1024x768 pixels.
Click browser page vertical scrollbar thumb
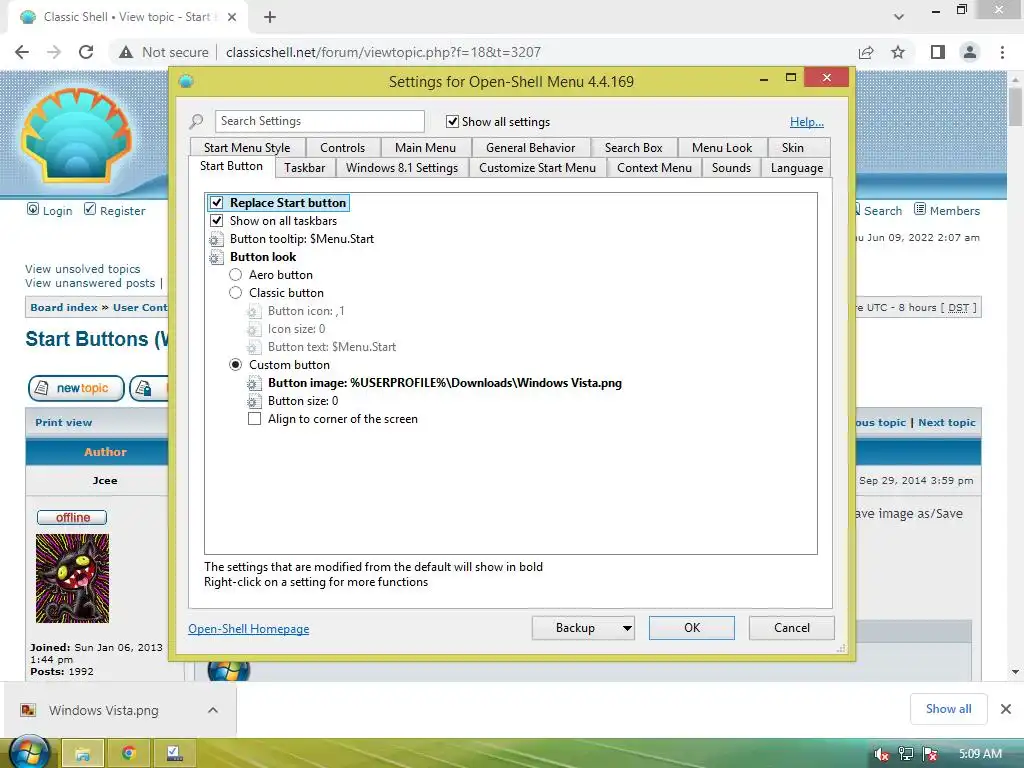coord(1015,106)
